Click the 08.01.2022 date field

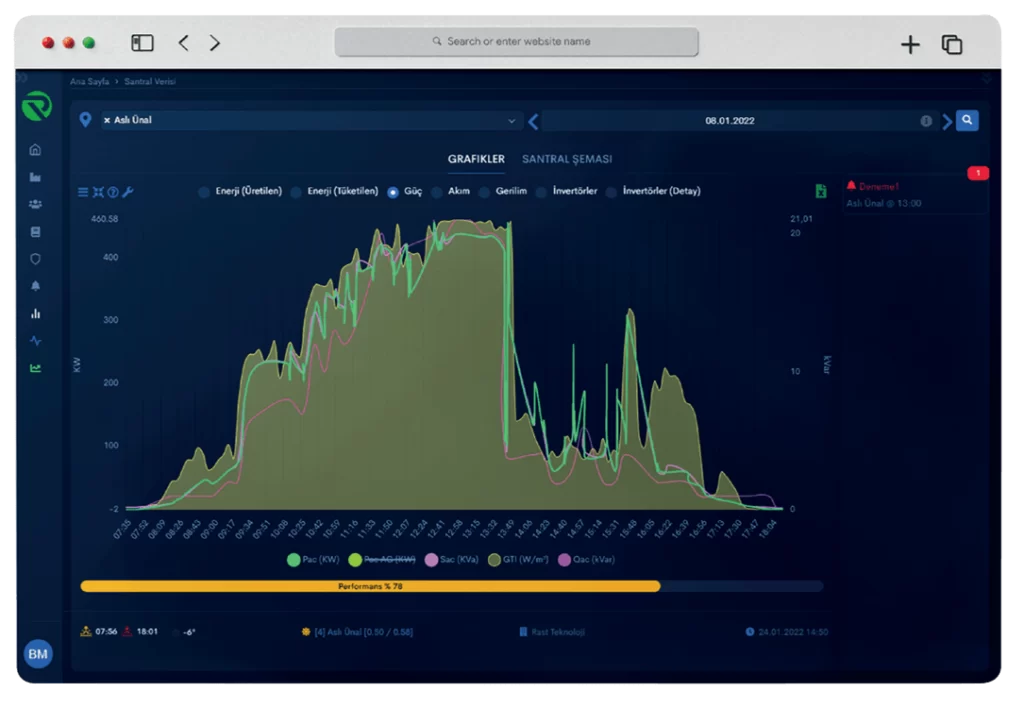point(729,121)
